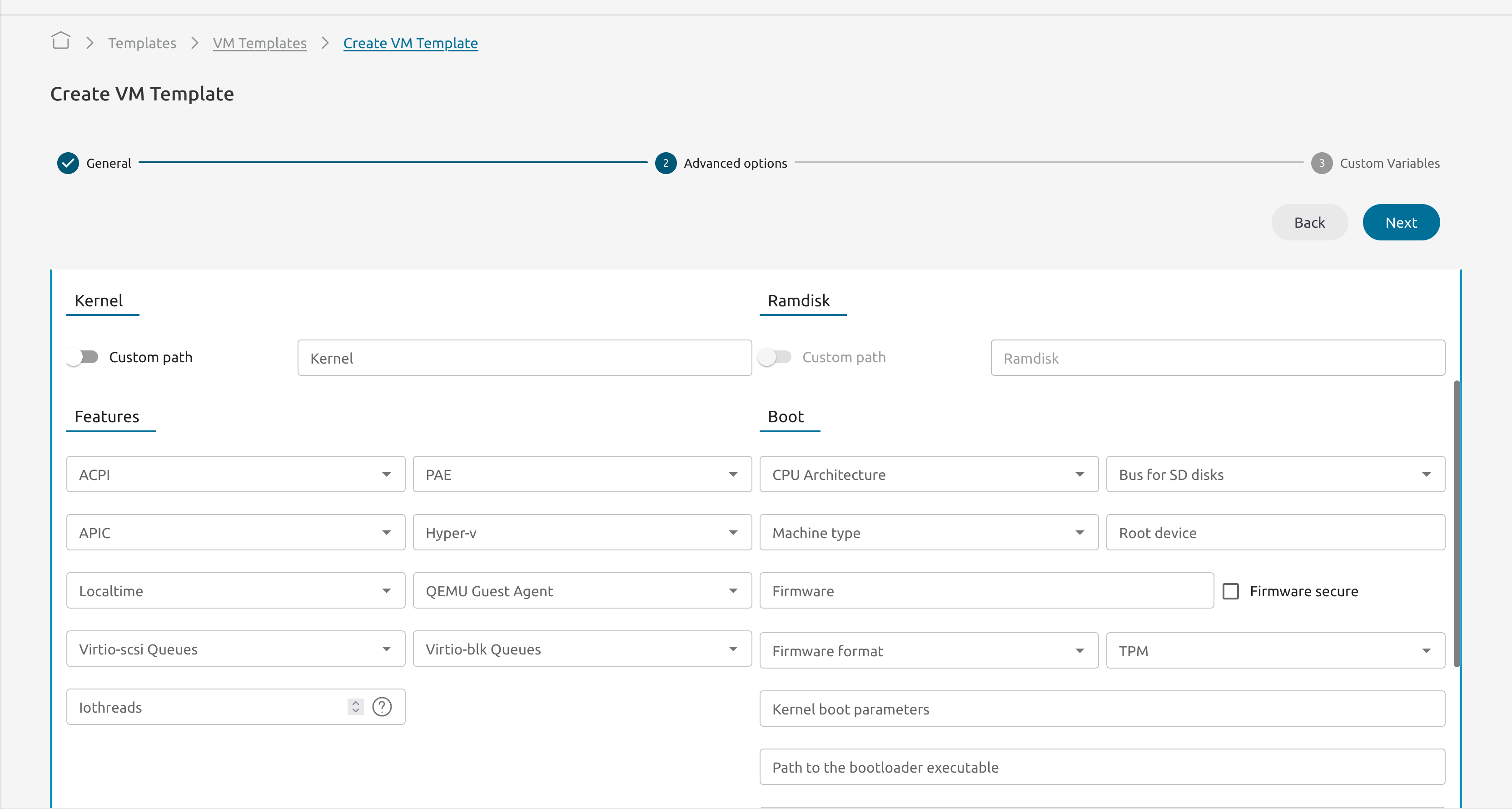Viewport: 1512px width, 809px height.
Task: Click the Kernel boot parameters field
Action: [1102, 709]
